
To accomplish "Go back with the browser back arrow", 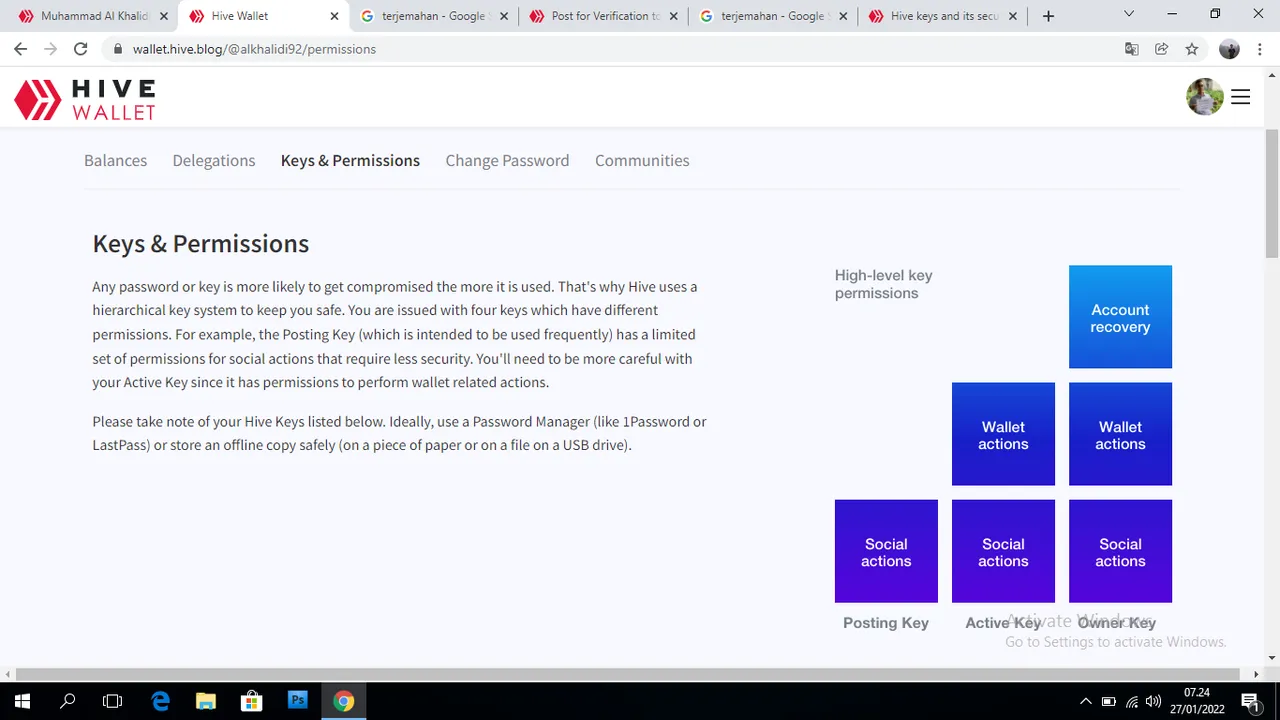I will (20, 49).
